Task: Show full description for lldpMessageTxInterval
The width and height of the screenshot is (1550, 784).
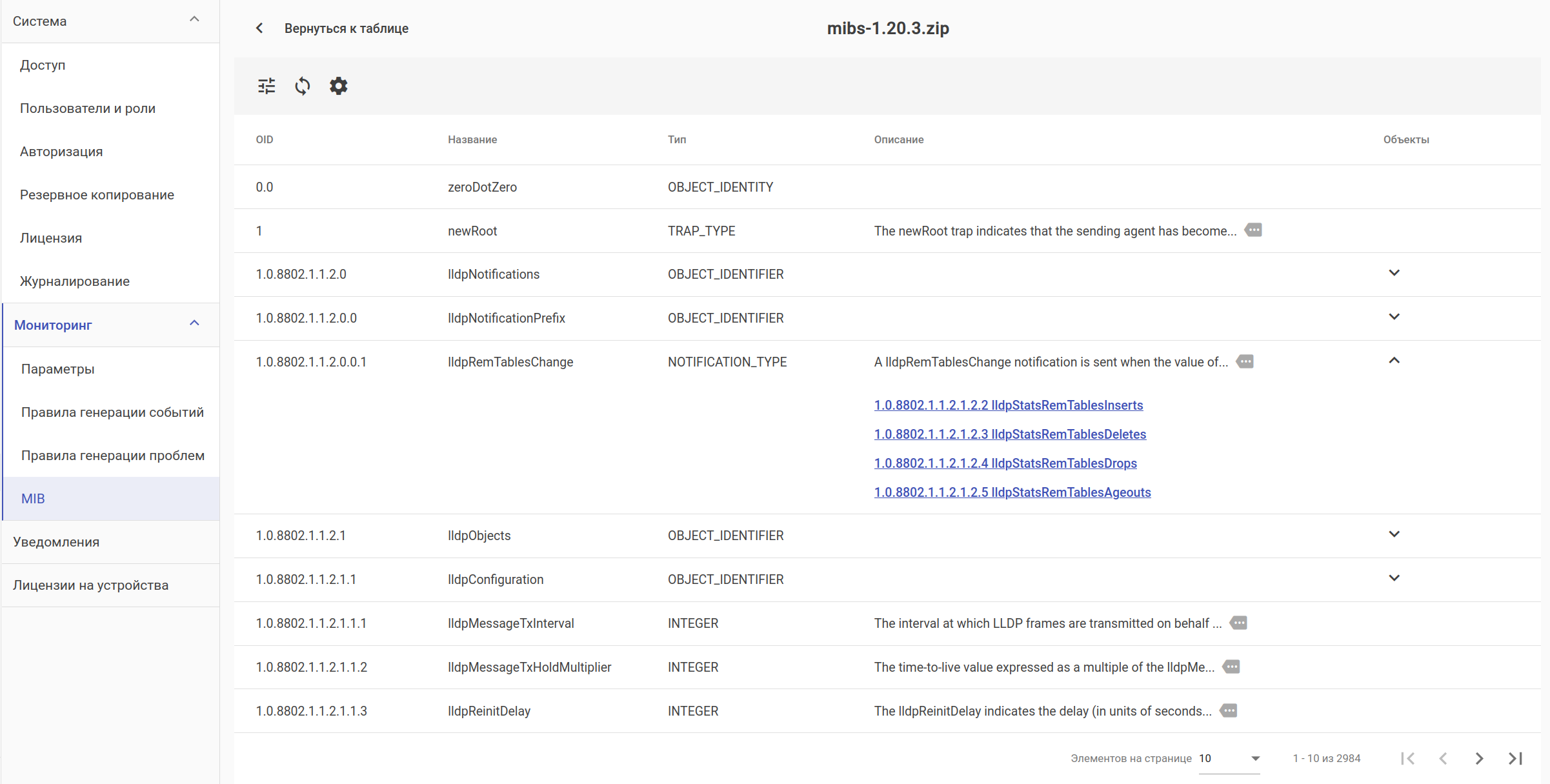Action: (1238, 623)
